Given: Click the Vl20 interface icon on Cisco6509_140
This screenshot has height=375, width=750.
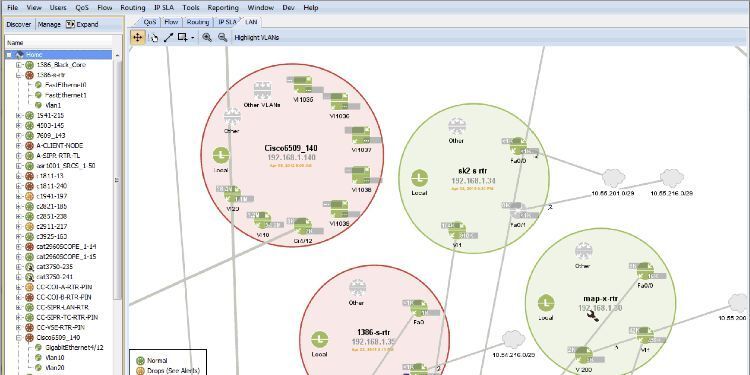Looking at the screenshot, I should click(232, 195).
